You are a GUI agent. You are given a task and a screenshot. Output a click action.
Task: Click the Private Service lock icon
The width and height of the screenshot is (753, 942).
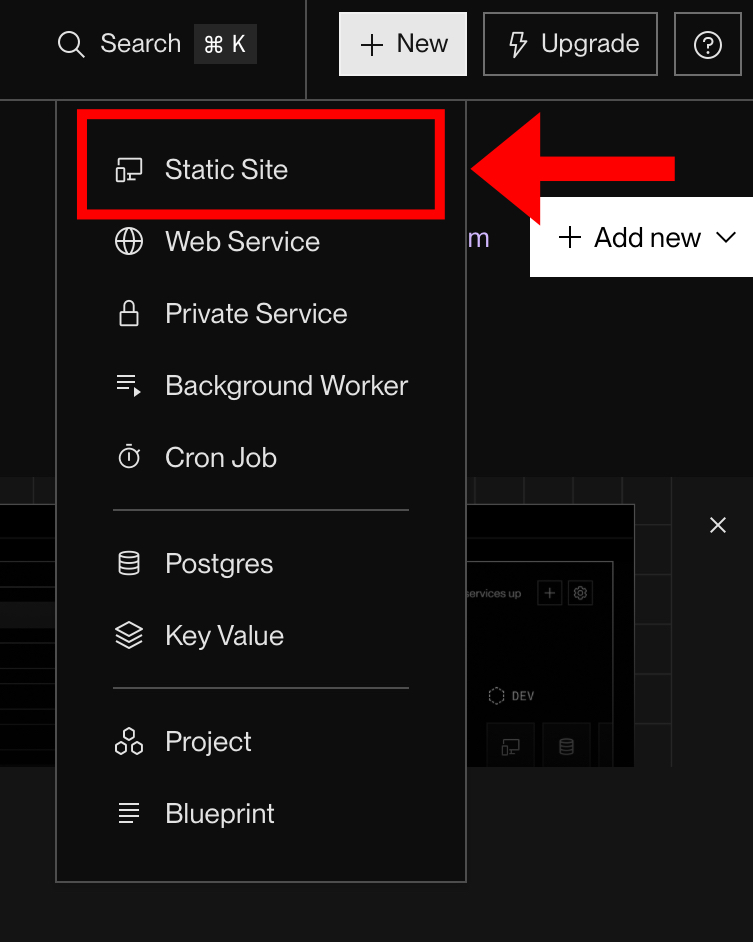129,314
